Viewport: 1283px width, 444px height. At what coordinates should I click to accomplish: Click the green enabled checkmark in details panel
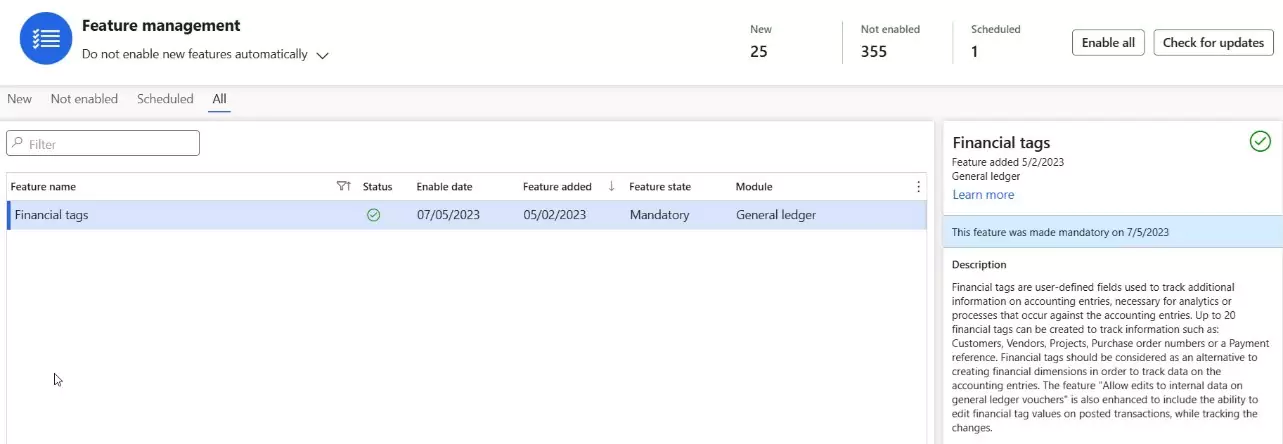tap(1260, 142)
